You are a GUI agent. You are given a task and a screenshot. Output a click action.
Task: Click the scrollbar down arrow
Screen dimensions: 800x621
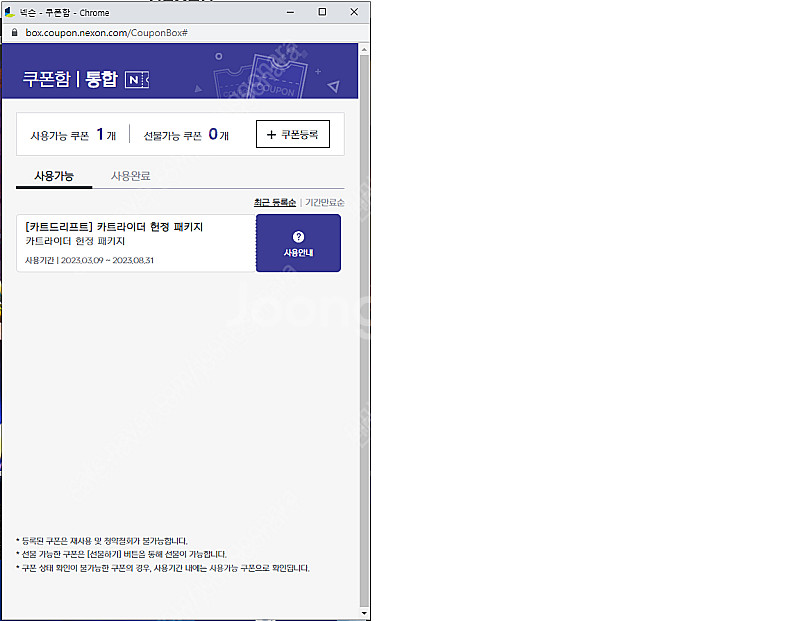364,613
